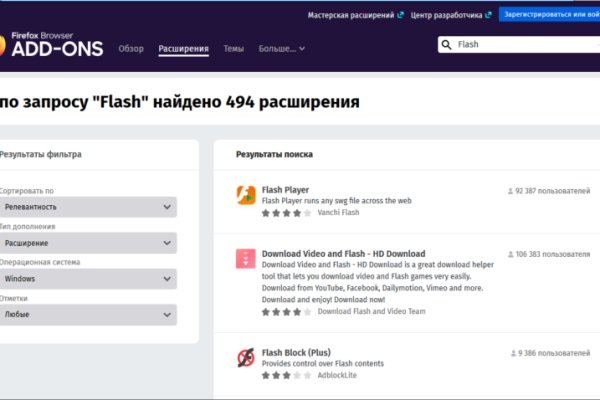Select the Расширения navigation tab

183,48
